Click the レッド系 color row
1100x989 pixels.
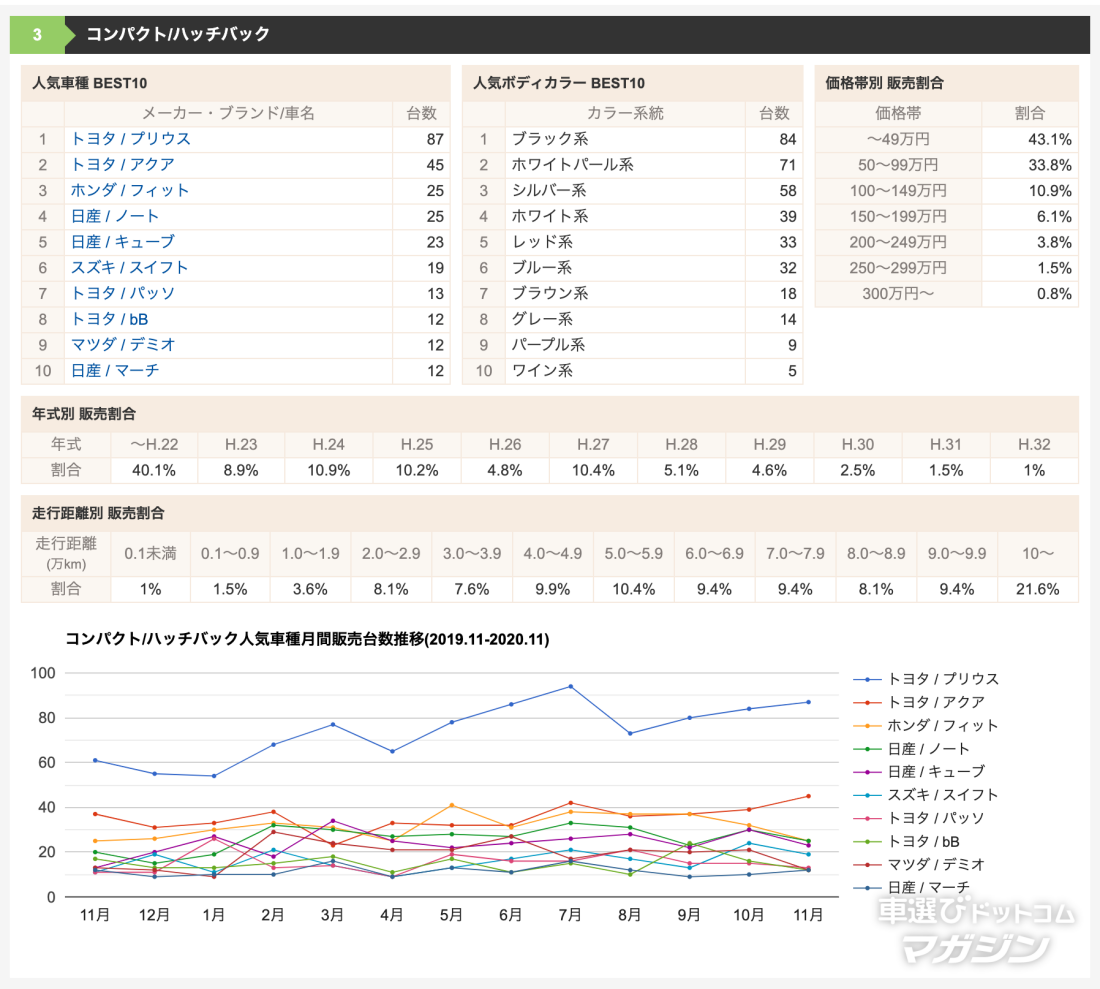pos(632,242)
